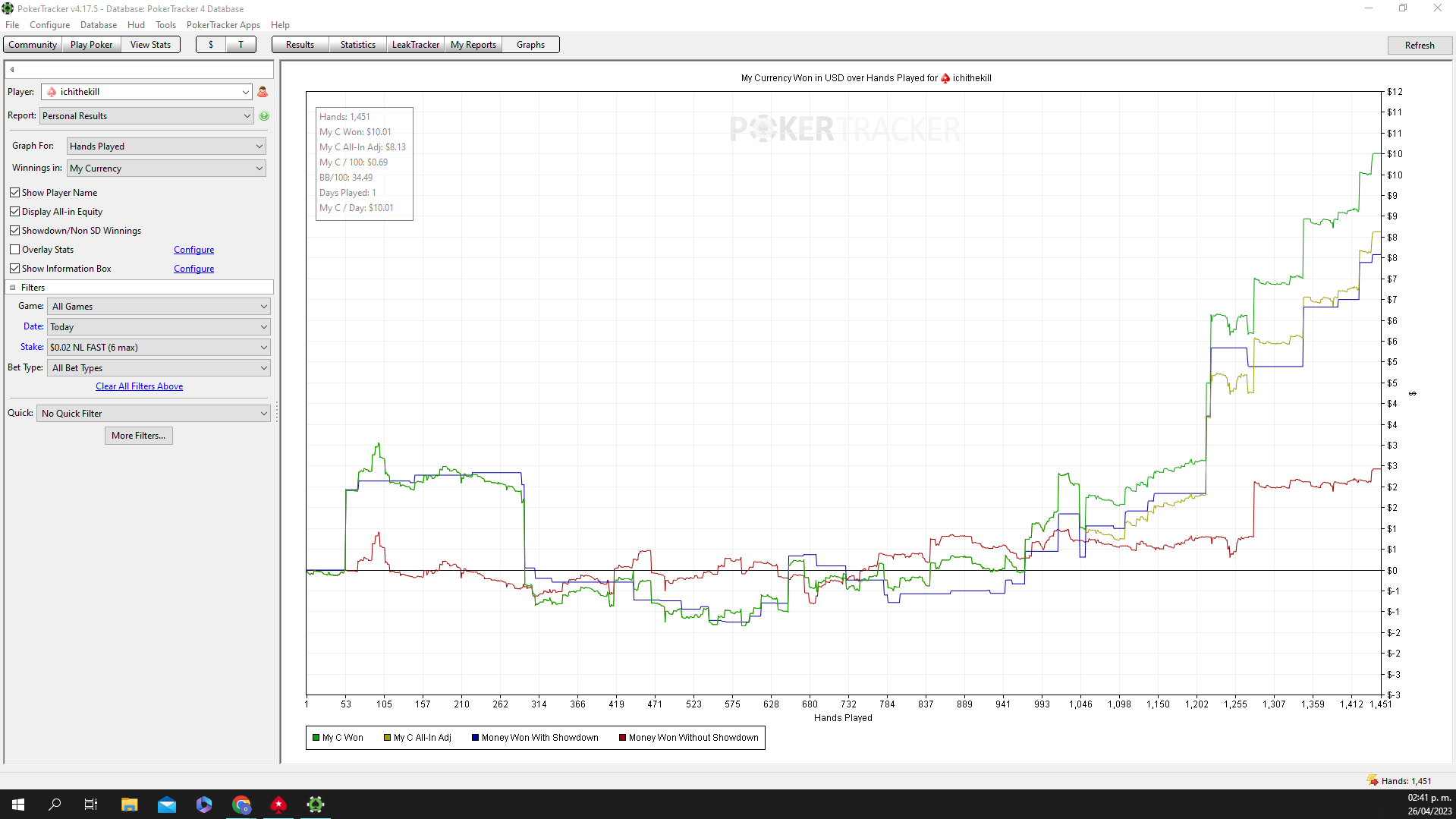The width and height of the screenshot is (1456, 819).
Task: Open the Stake filter dropdown
Action: point(159,348)
